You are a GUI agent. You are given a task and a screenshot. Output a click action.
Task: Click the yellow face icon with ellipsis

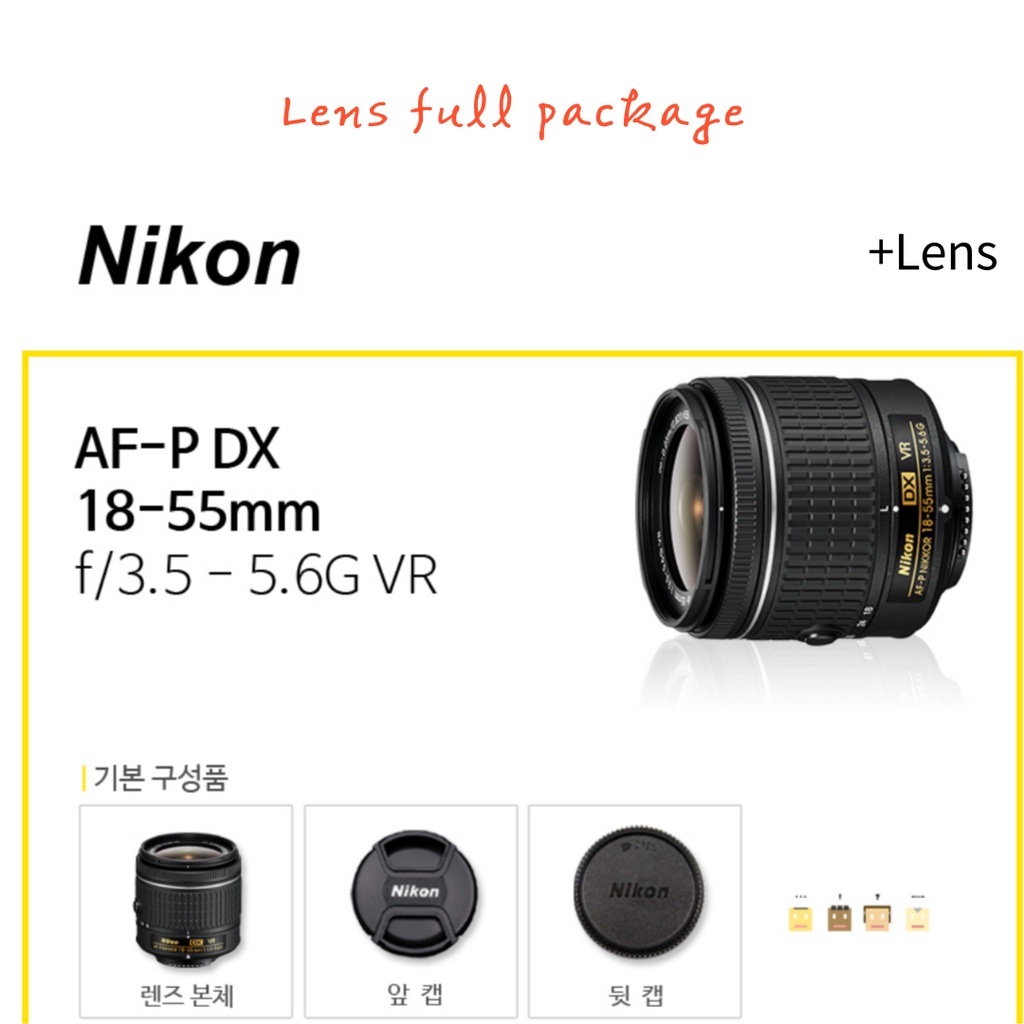tap(801, 914)
